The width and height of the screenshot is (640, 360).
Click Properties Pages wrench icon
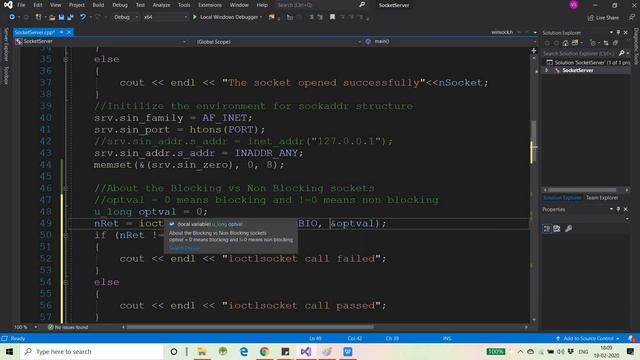pos(569,229)
